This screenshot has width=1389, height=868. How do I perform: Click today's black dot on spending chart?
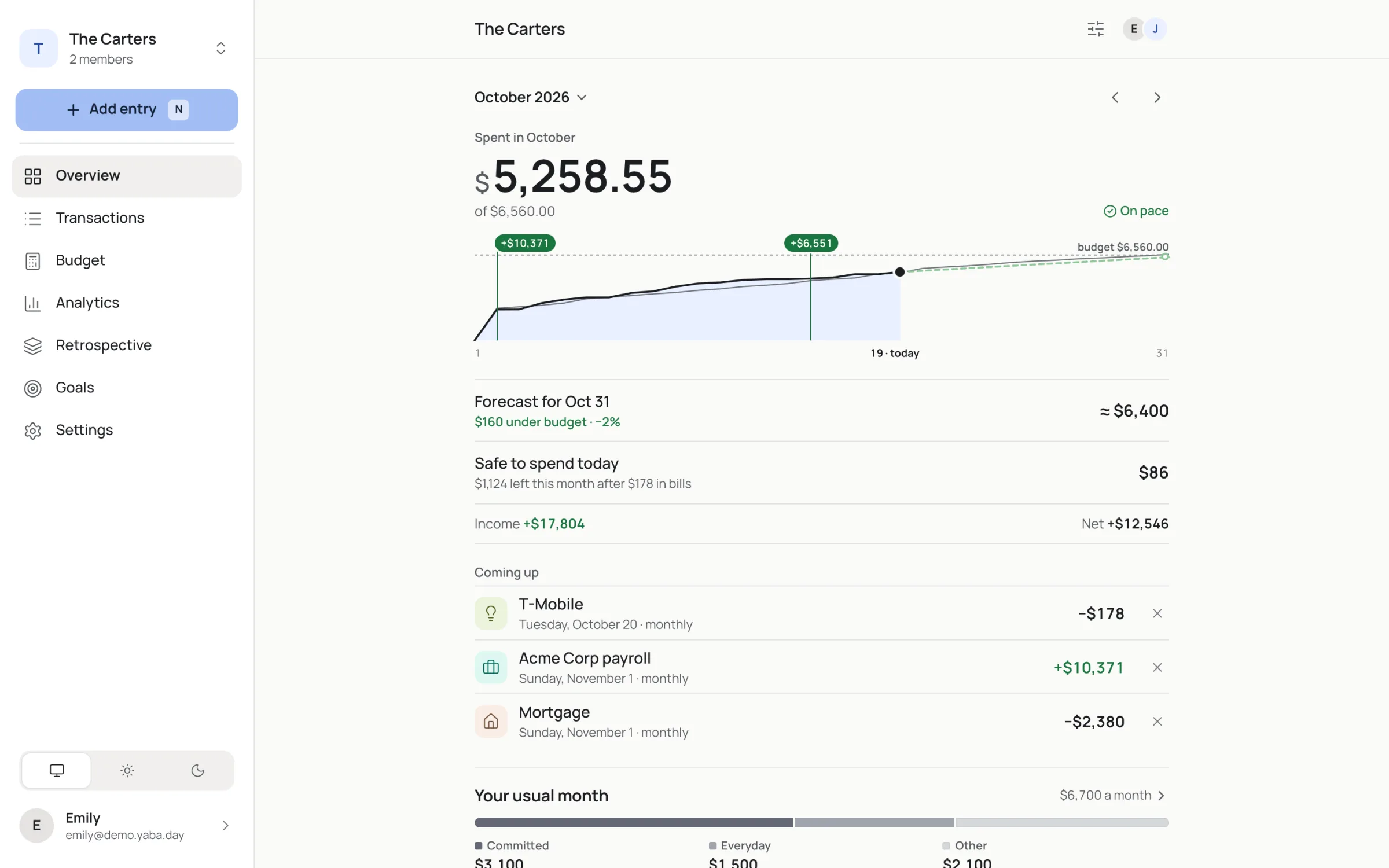click(900, 272)
